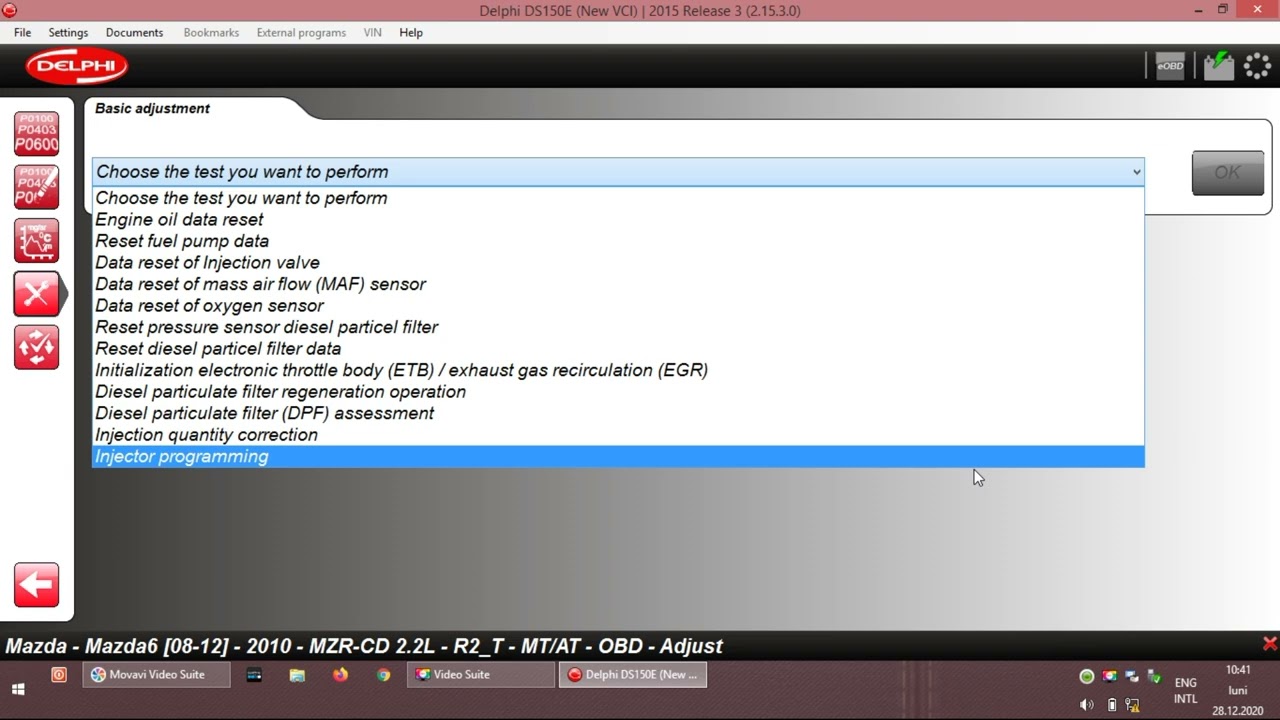Select Data reset of mass air flow sensor

click(x=618, y=284)
